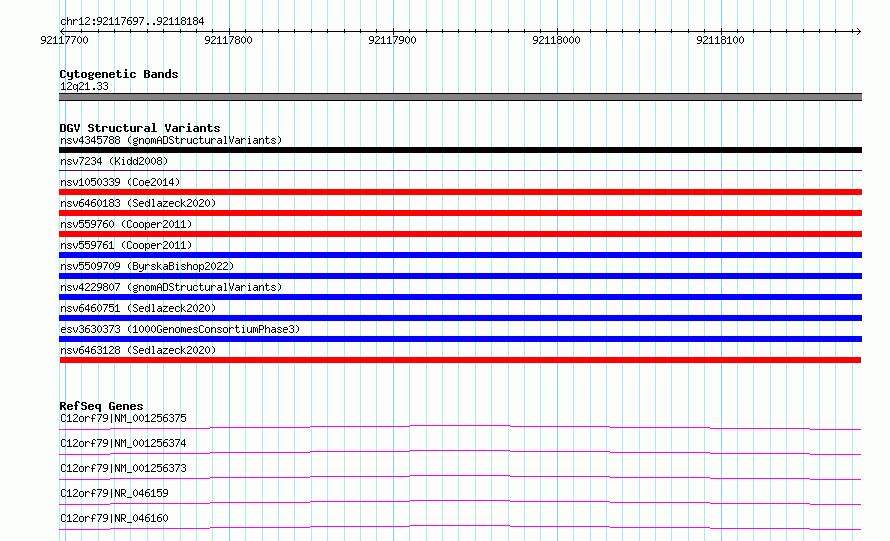Click ruler position label 92117900
The width and height of the screenshot is (890, 541).
(x=392, y=40)
